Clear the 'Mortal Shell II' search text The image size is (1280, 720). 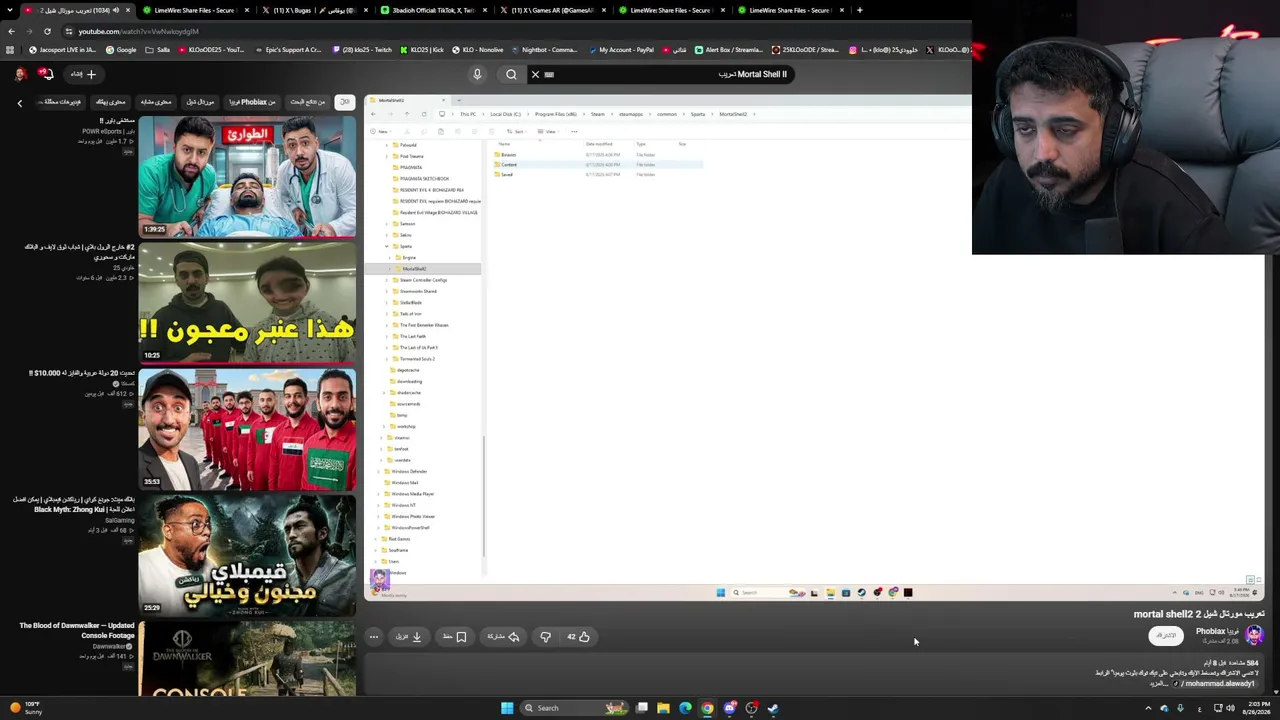pos(535,74)
